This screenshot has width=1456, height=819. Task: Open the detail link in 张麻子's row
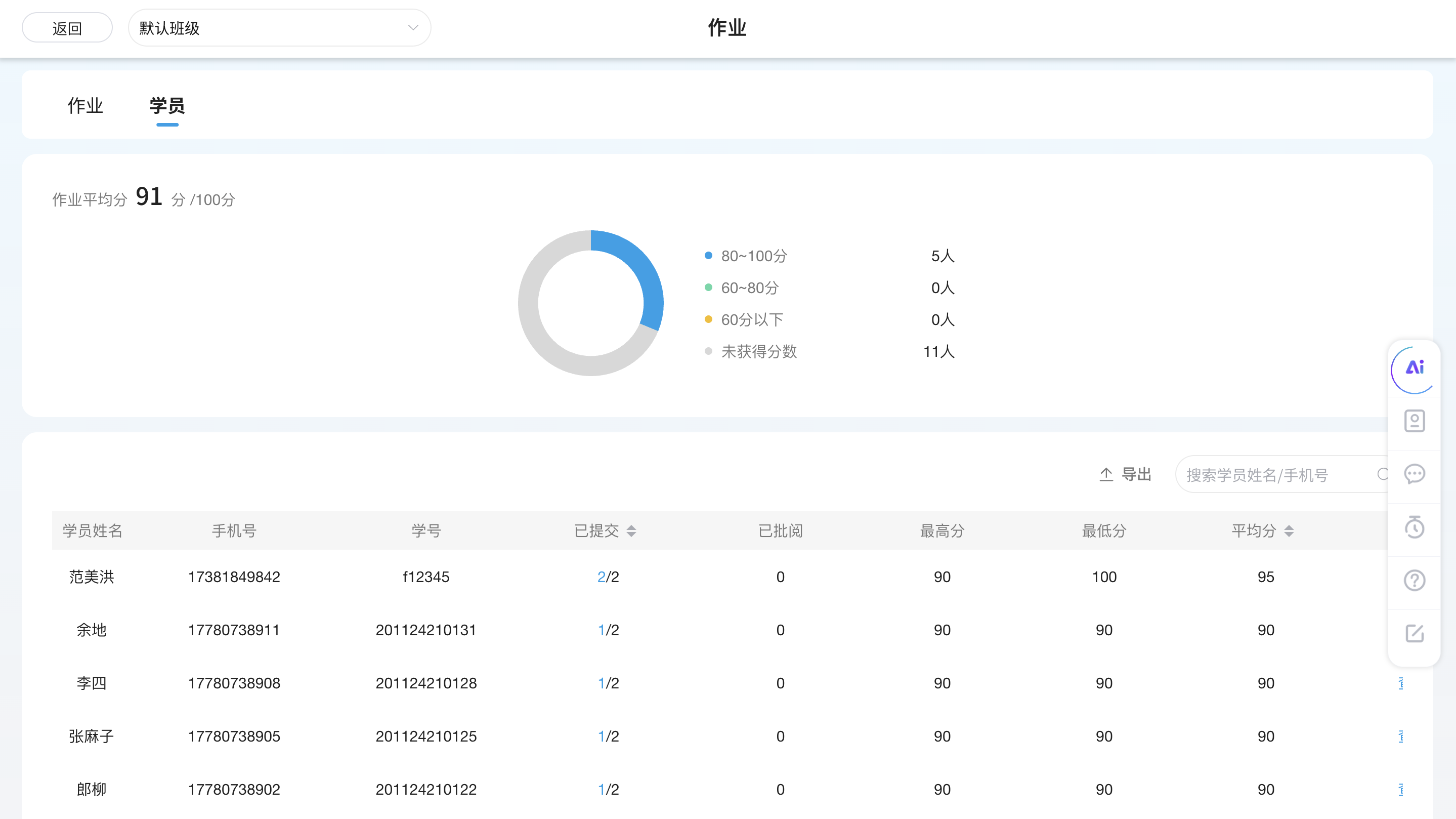coord(1401,736)
